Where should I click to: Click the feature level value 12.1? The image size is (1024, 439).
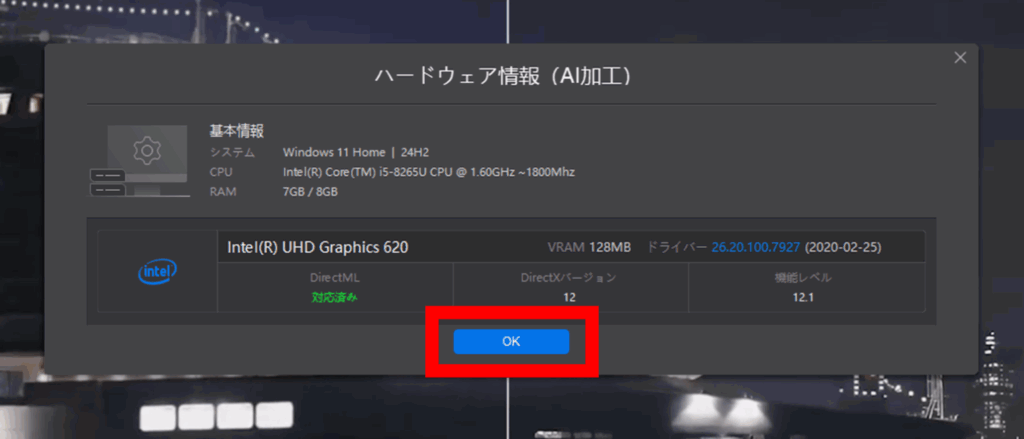(807, 298)
